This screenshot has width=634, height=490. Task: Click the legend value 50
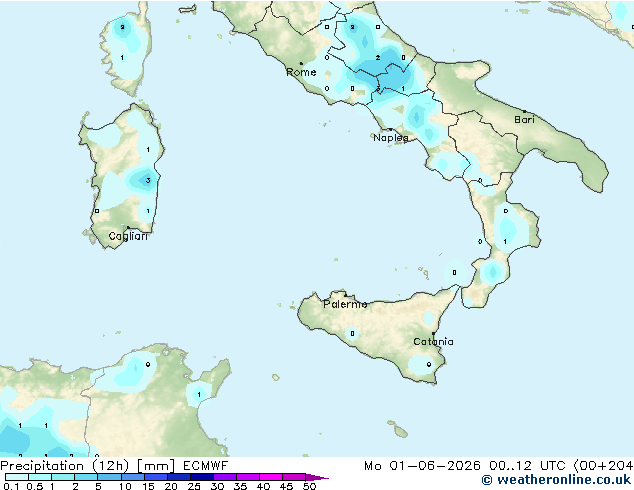tap(309, 486)
